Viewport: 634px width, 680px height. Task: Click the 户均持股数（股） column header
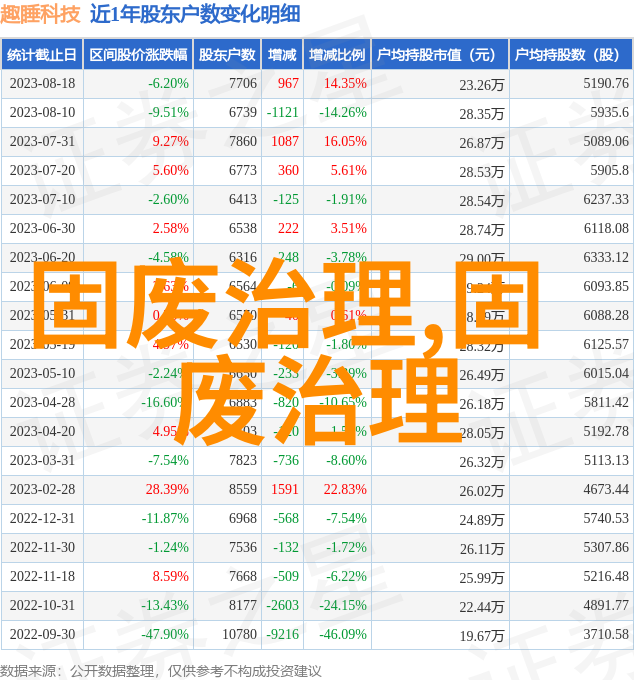click(571, 55)
